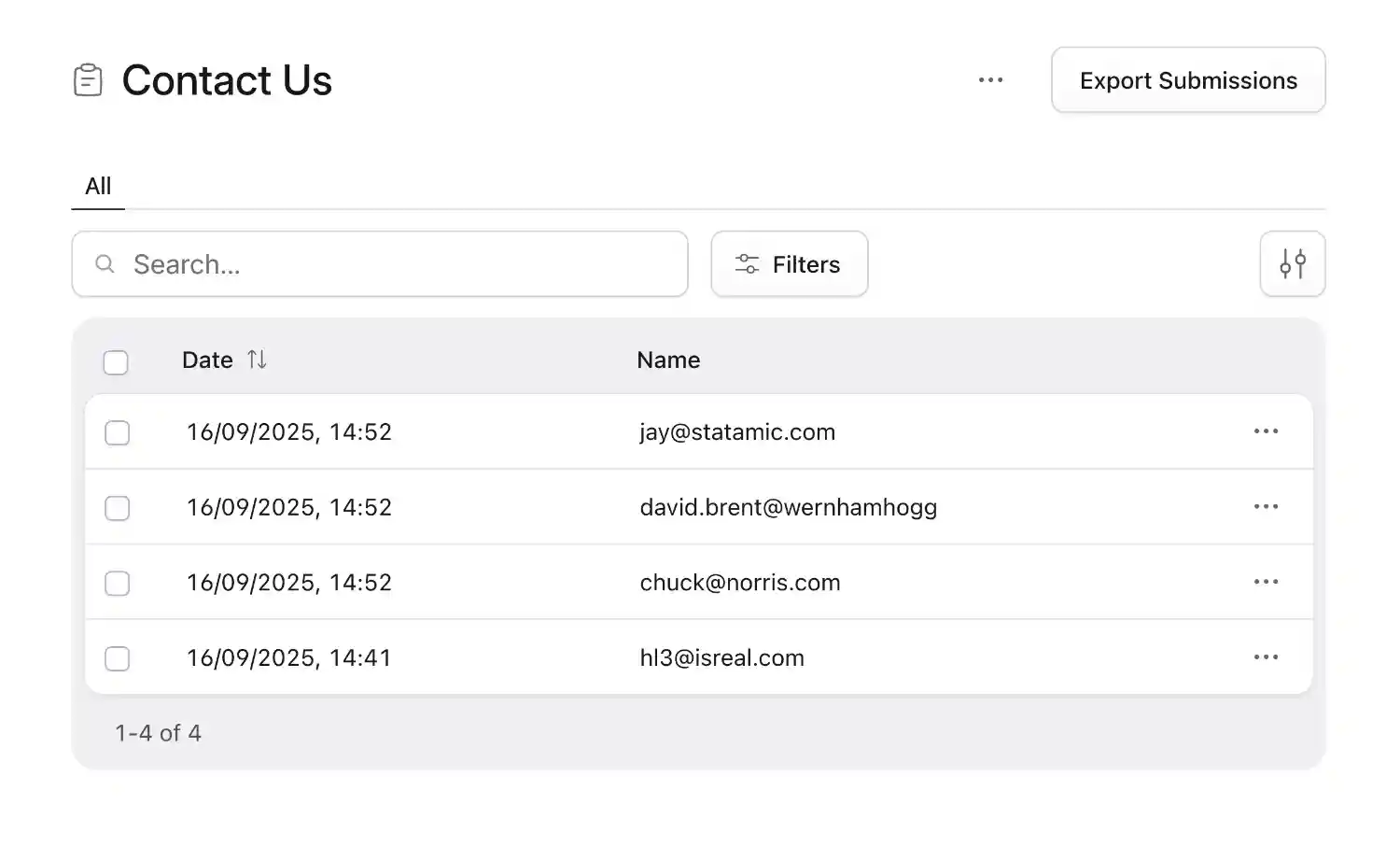1400x847 pixels.
Task: Click the magnifying glass in the search bar
Action: click(105, 264)
